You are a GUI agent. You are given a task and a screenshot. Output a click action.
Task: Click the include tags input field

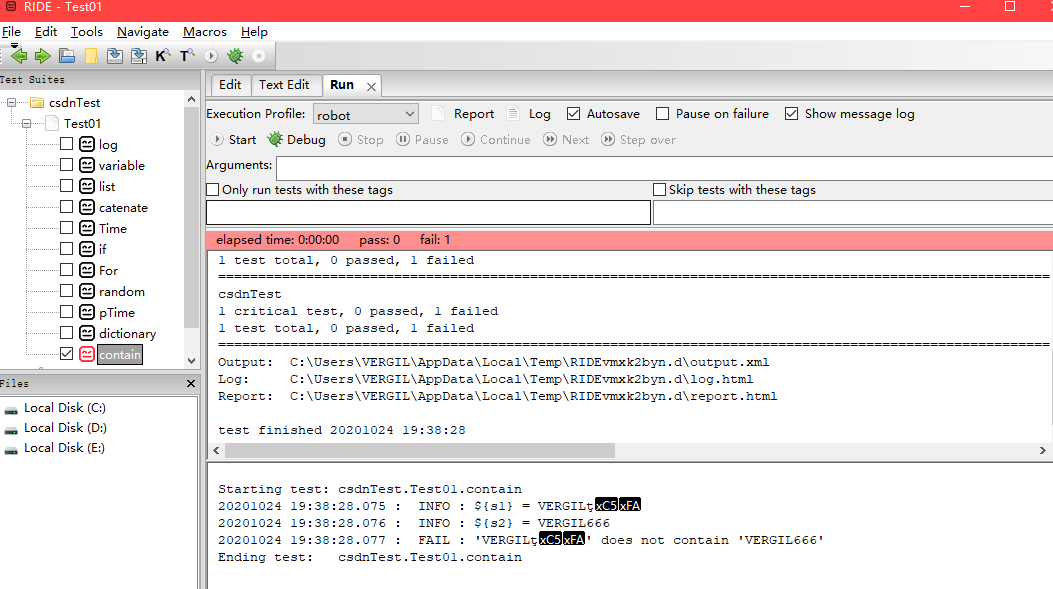pos(428,212)
